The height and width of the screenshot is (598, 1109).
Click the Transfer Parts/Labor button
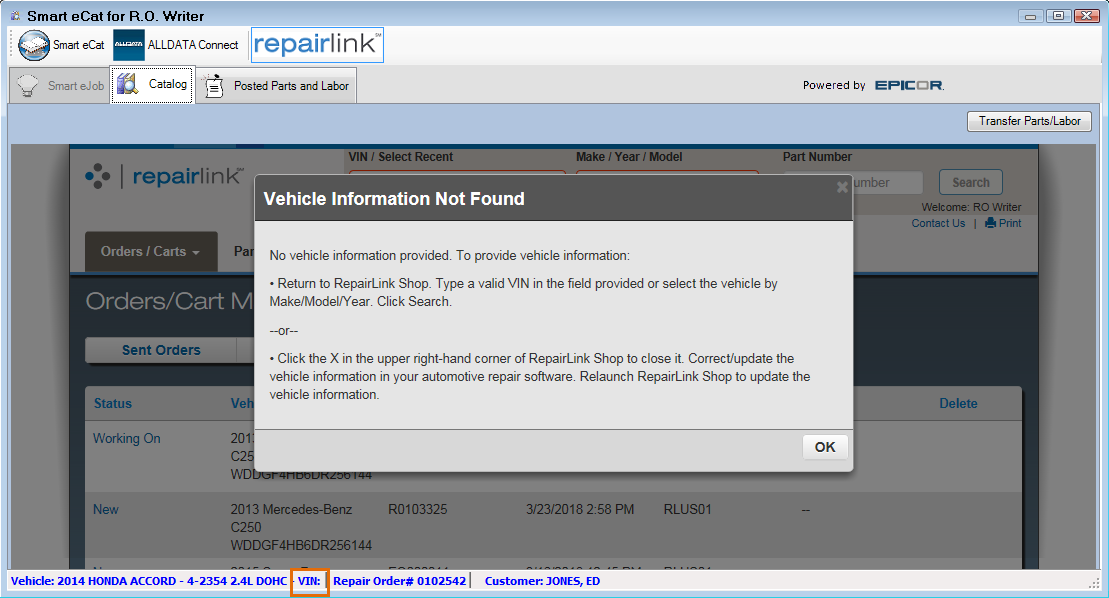pyautogui.click(x=1029, y=120)
